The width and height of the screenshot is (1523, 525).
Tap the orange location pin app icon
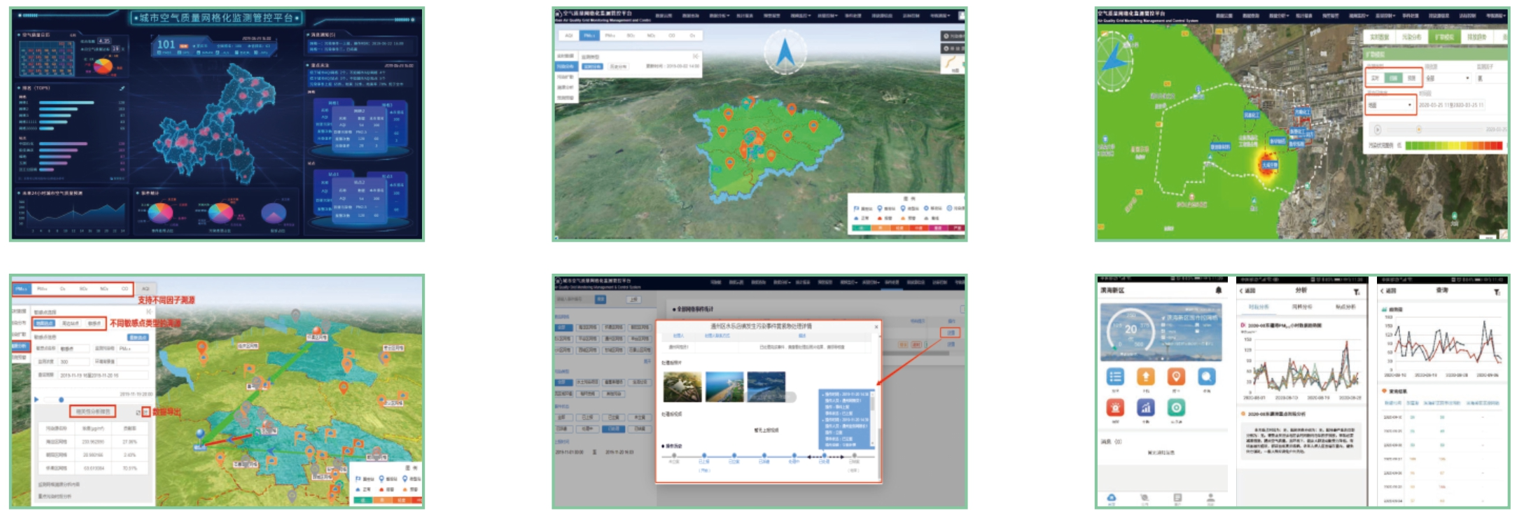click(x=1177, y=377)
